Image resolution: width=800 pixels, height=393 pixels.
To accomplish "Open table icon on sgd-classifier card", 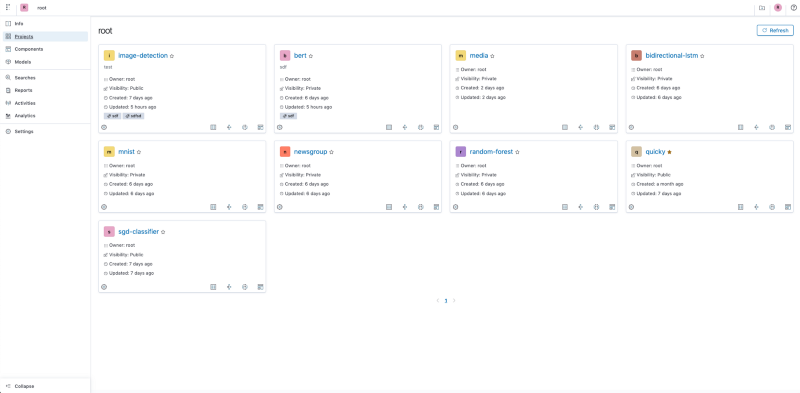I will (x=213, y=287).
